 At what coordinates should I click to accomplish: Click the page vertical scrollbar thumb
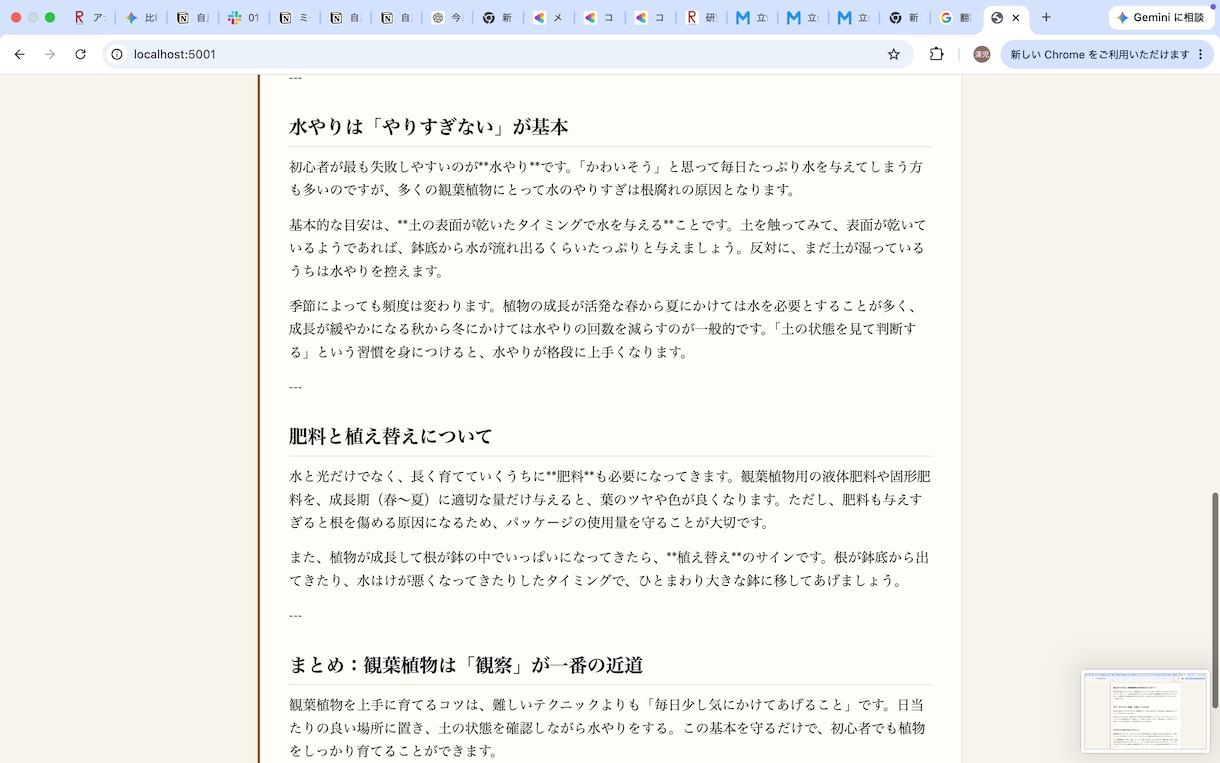click(x=1215, y=598)
